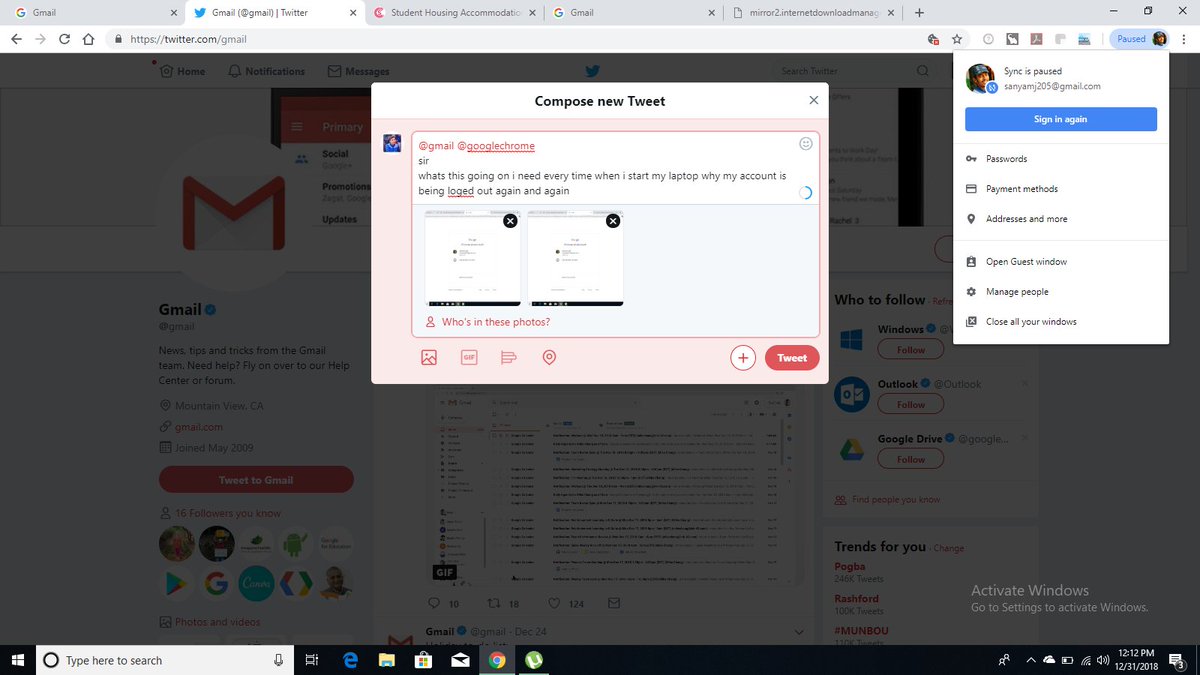Follow the Outlook account
Screen dimensions: 1200x675
click(x=911, y=405)
